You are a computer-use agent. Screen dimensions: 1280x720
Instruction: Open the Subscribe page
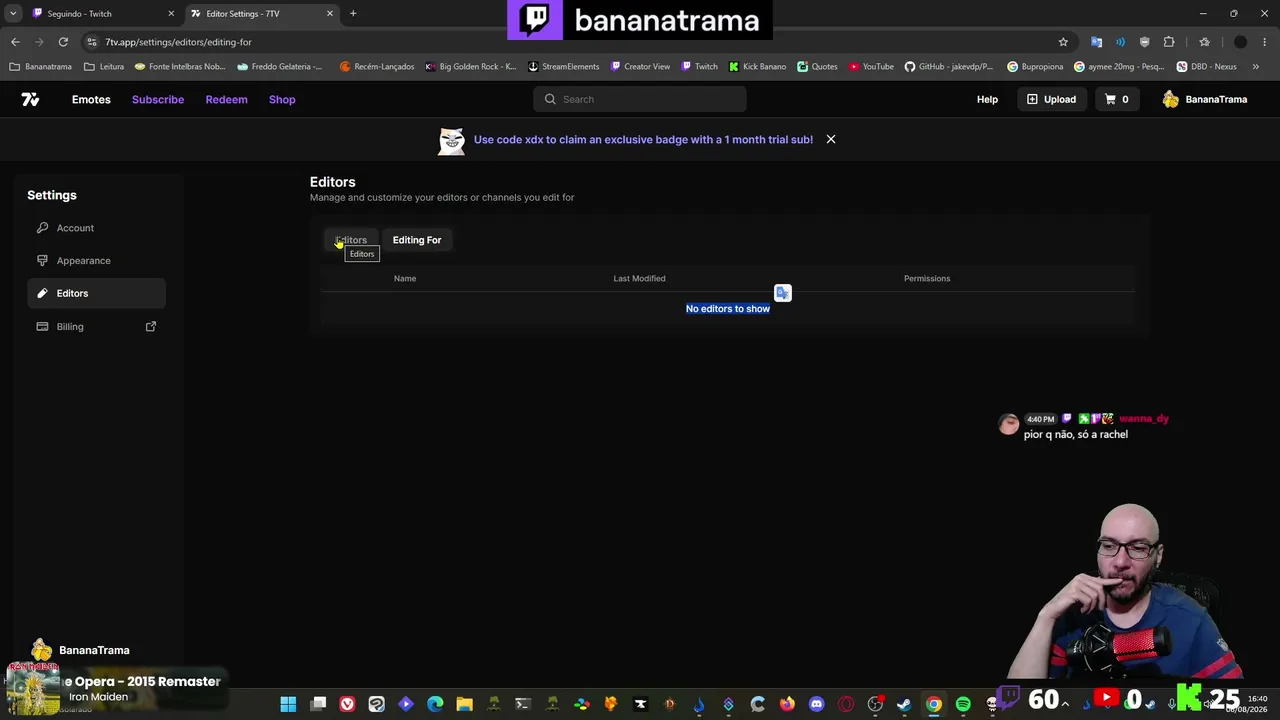[158, 99]
